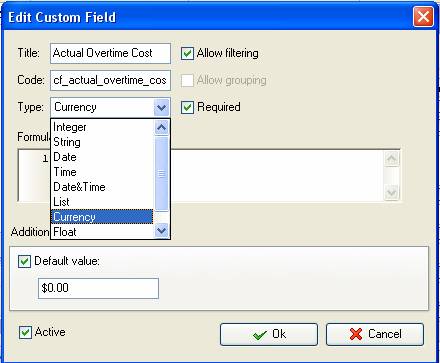Pick Time from the type list
440x363 pixels.
[x=102, y=172]
